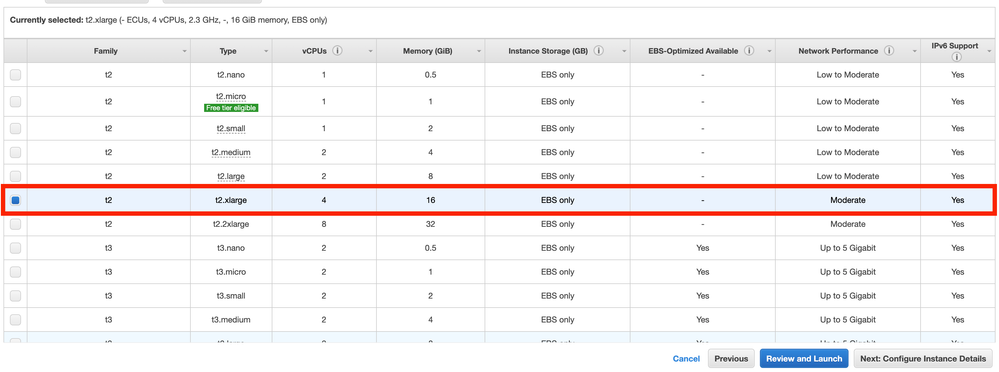The image size is (999, 372).
Task: Click the t2.2xlarge type cell
Action: (x=231, y=224)
